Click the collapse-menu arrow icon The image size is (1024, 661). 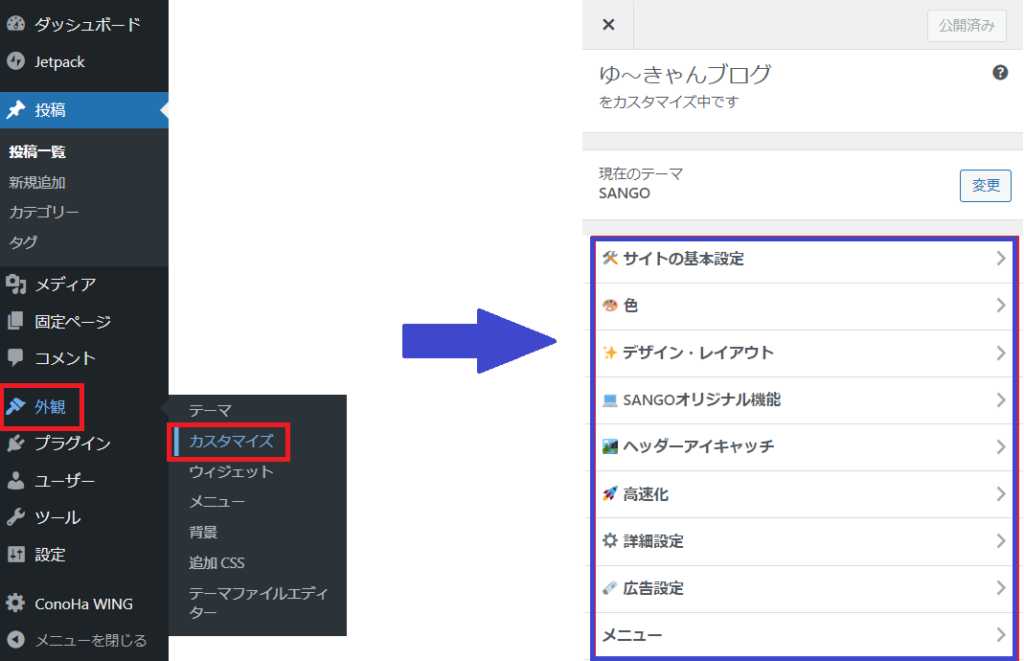coord(16,640)
